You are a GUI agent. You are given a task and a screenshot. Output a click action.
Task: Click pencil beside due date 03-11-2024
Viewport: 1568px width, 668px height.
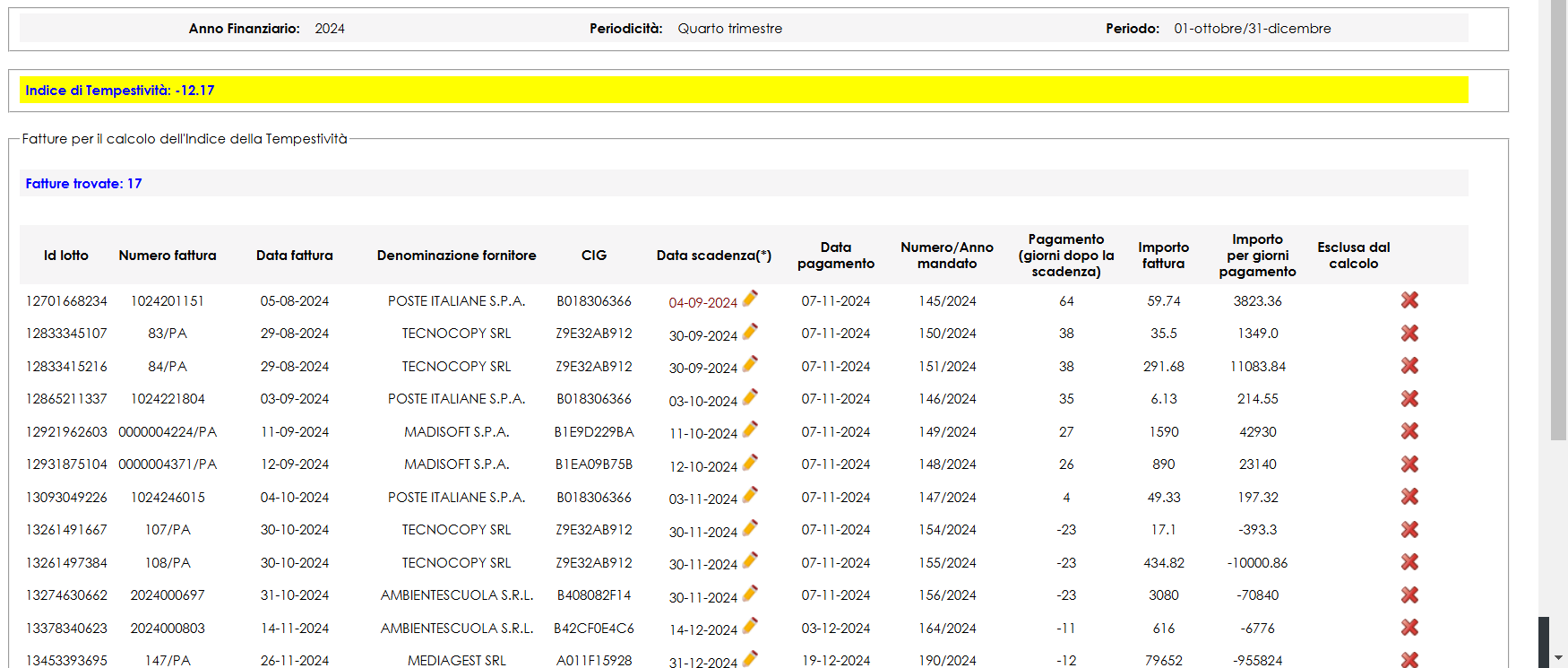pyautogui.click(x=750, y=495)
